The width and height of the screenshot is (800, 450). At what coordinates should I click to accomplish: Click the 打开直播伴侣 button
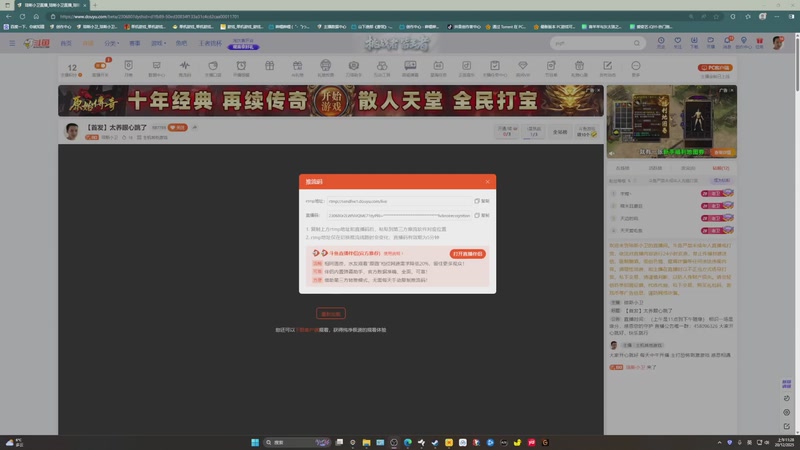pyautogui.click(x=467, y=254)
